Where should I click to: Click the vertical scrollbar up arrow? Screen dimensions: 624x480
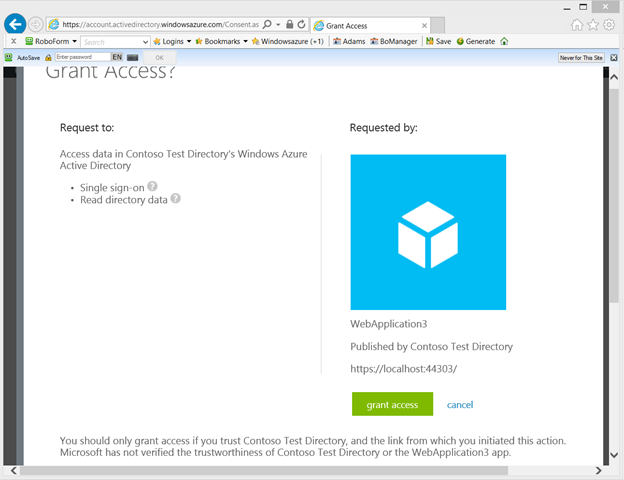[614, 77]
